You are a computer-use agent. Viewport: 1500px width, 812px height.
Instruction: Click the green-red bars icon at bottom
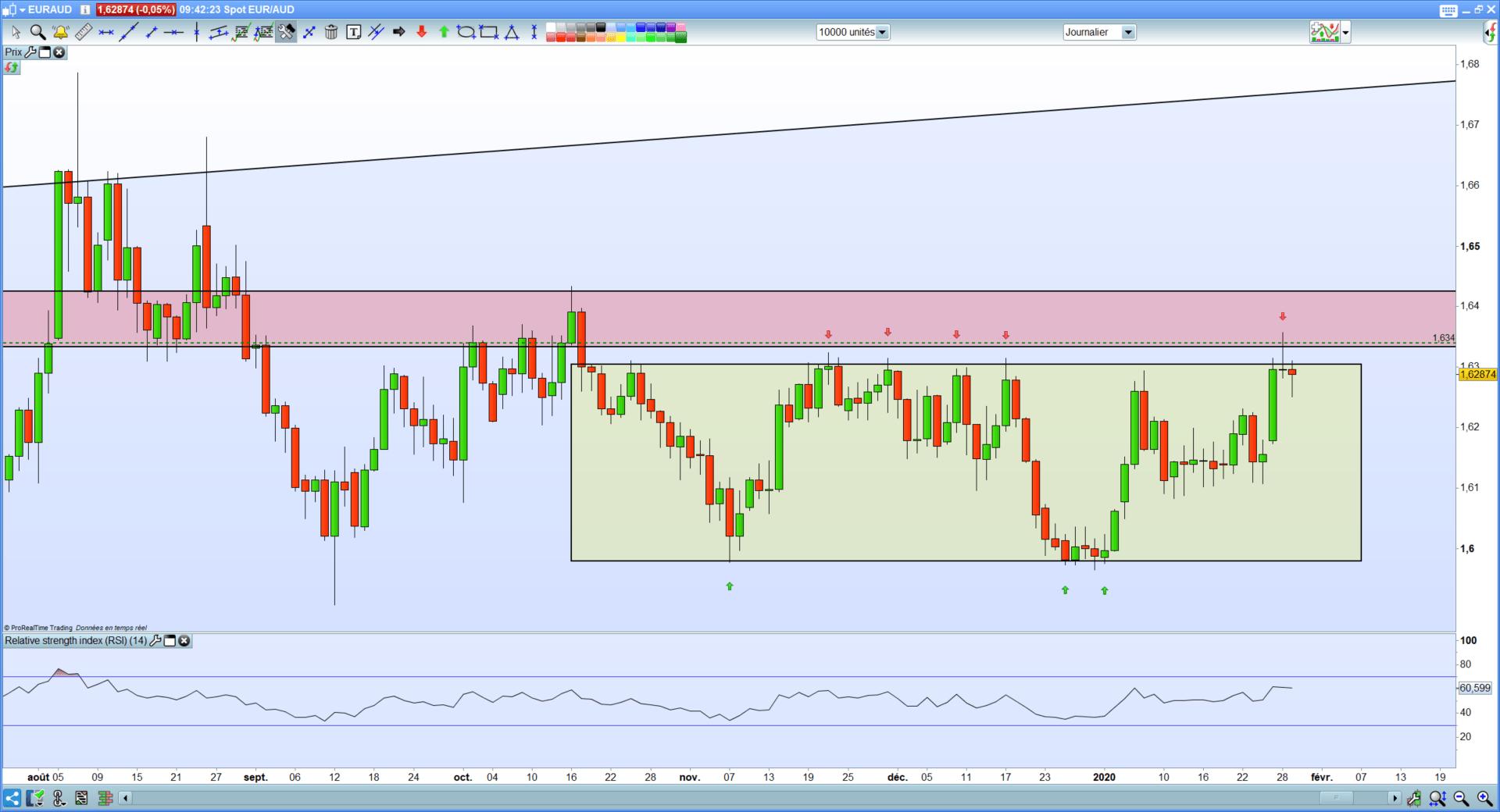click(105, 798)
